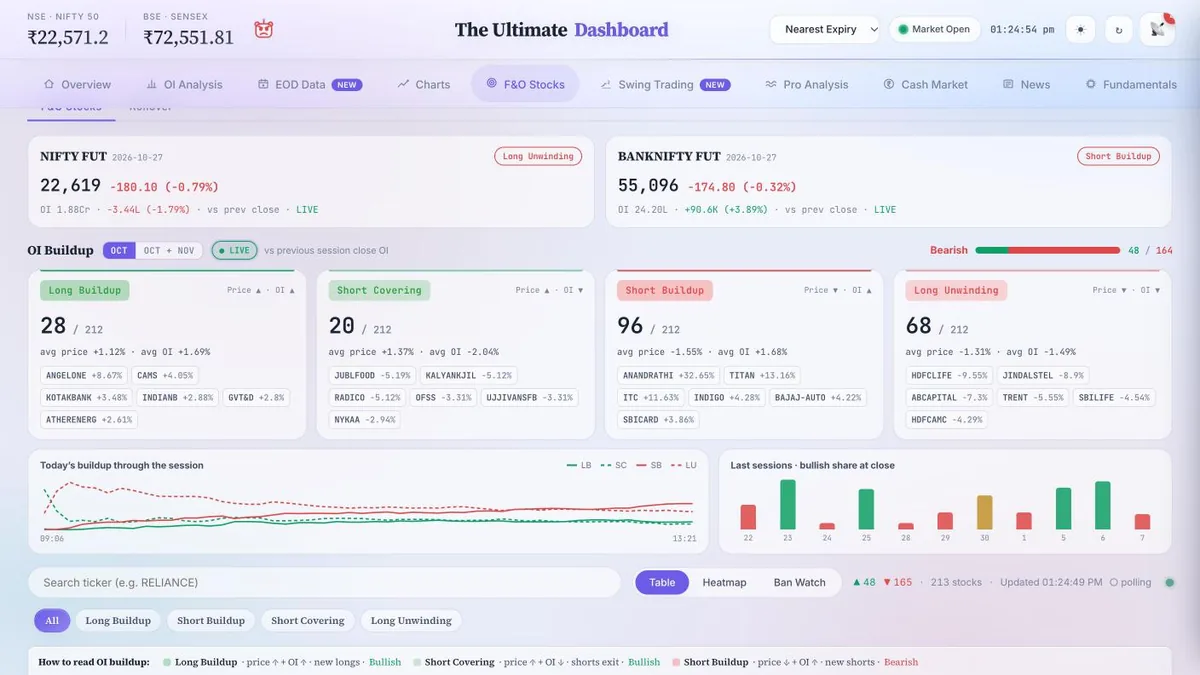1200x675 pixels.
Task: Click the green up-arrow 48 advancers count
Action: [863, 582]
